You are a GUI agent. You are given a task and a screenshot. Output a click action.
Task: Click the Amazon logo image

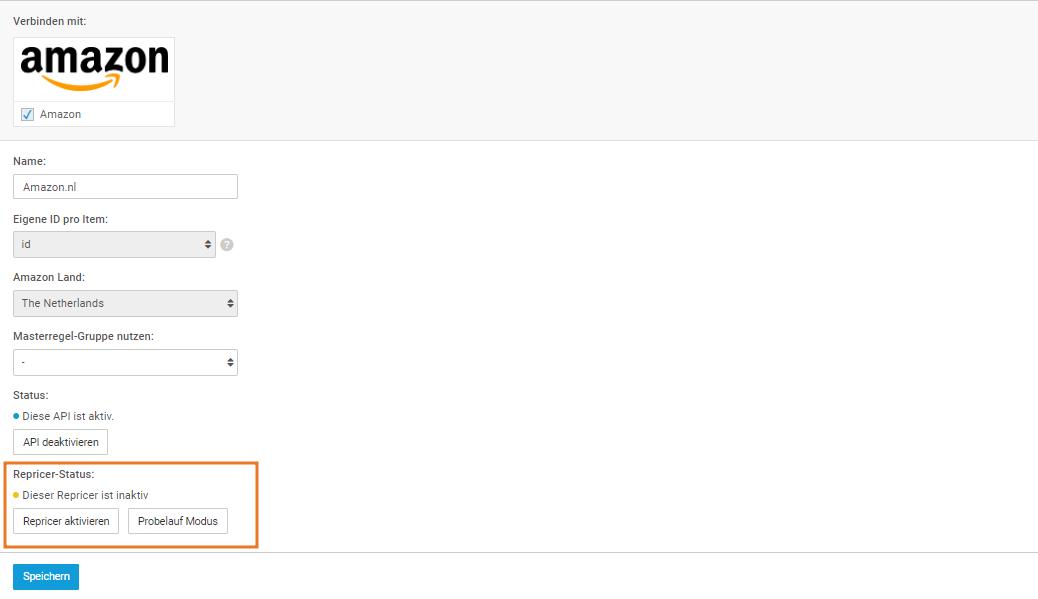(94, 69)
